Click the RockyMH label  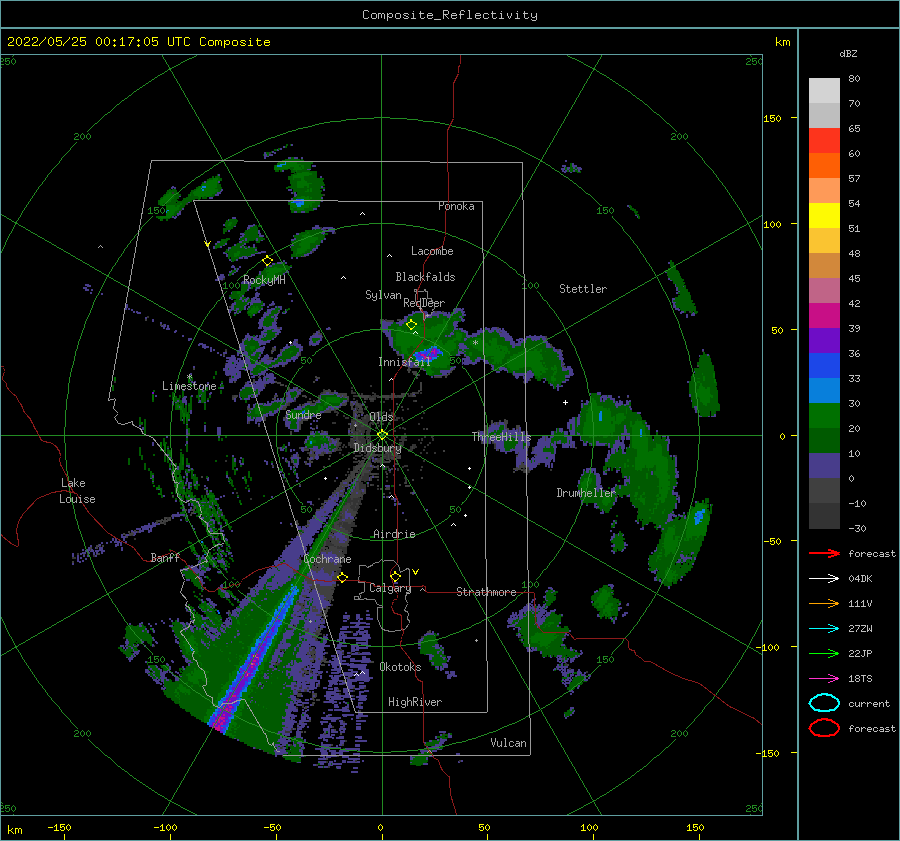(x=264, y=280)
